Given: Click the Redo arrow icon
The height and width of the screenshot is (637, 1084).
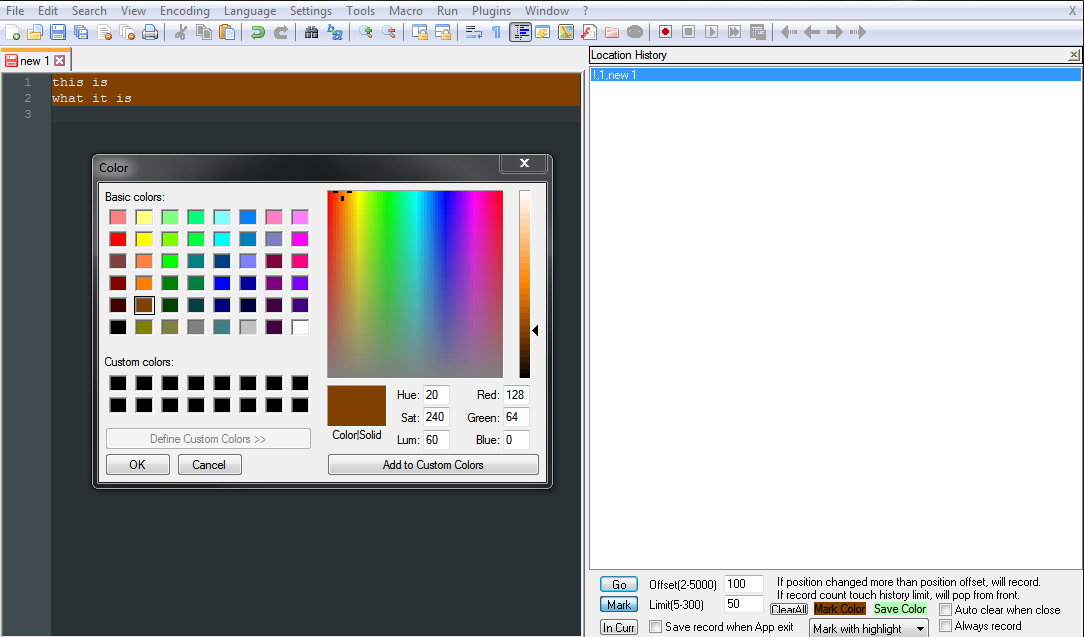Looking at the screenshot, I should tap(281, 32).
